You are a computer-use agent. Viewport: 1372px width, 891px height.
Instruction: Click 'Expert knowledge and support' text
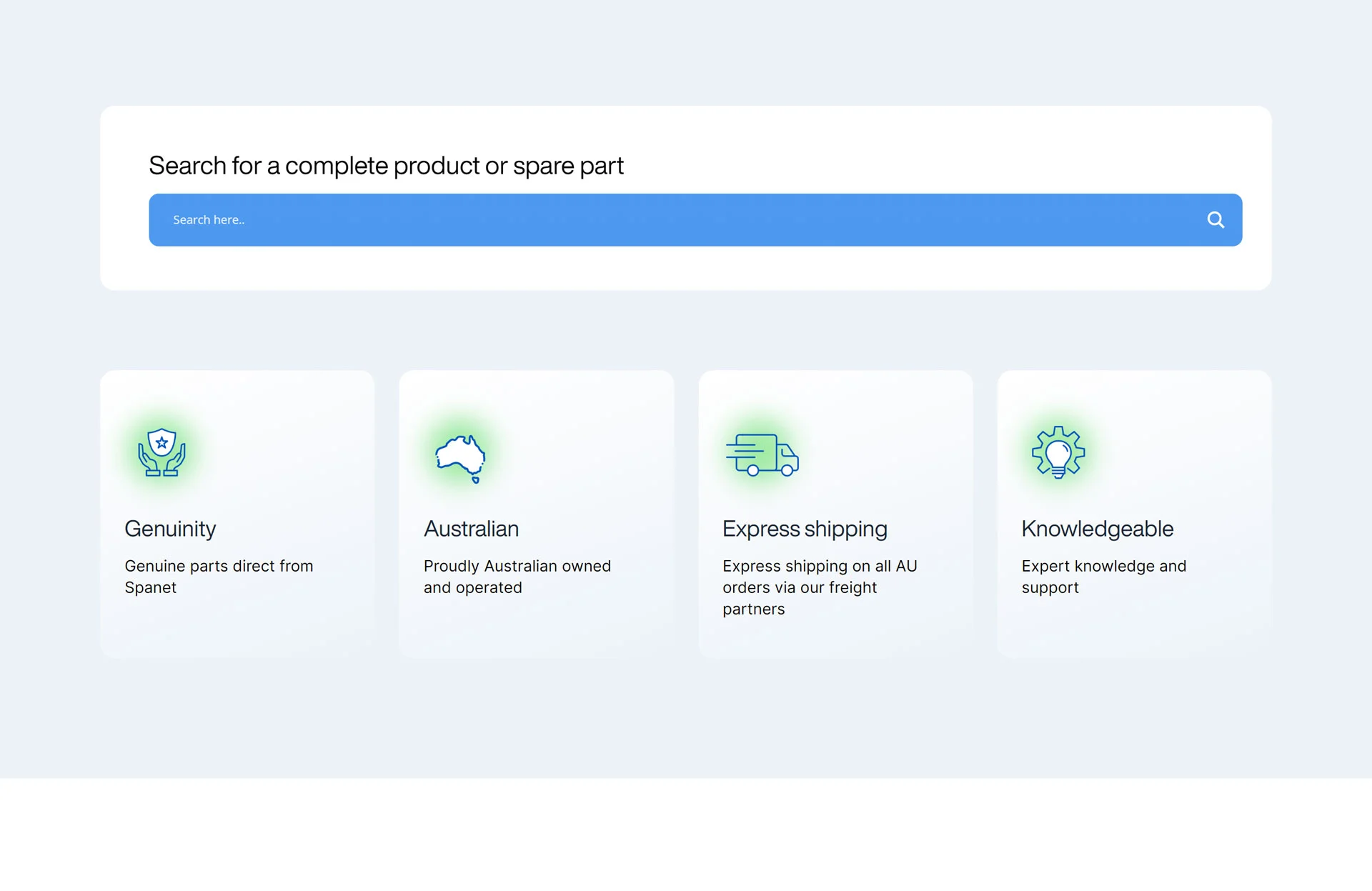pyautogui.click(x=1103, y=577)
